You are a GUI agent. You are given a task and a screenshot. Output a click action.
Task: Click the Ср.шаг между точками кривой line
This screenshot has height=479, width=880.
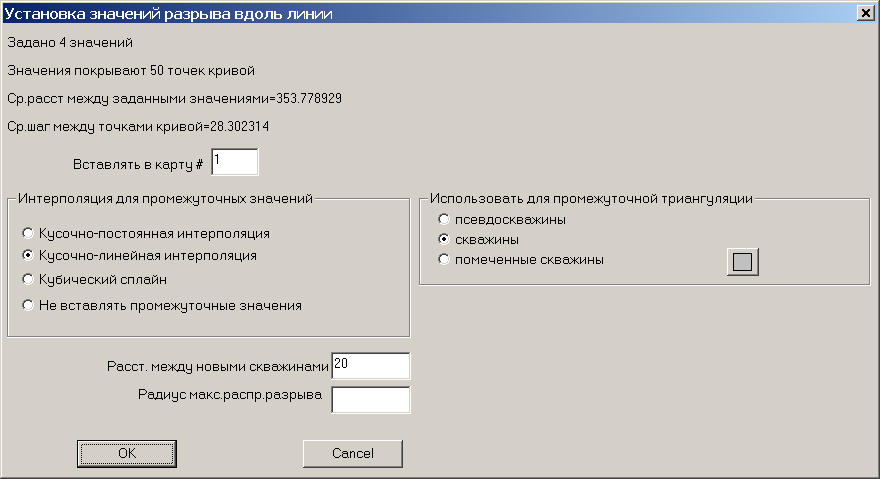pos(138,127)
